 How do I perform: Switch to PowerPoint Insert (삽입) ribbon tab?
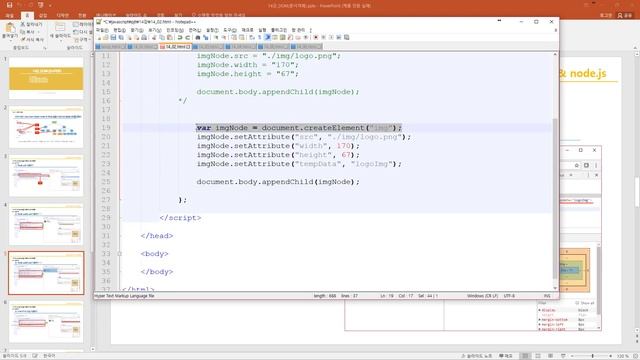pyautogui.click(x=43, y=15)
